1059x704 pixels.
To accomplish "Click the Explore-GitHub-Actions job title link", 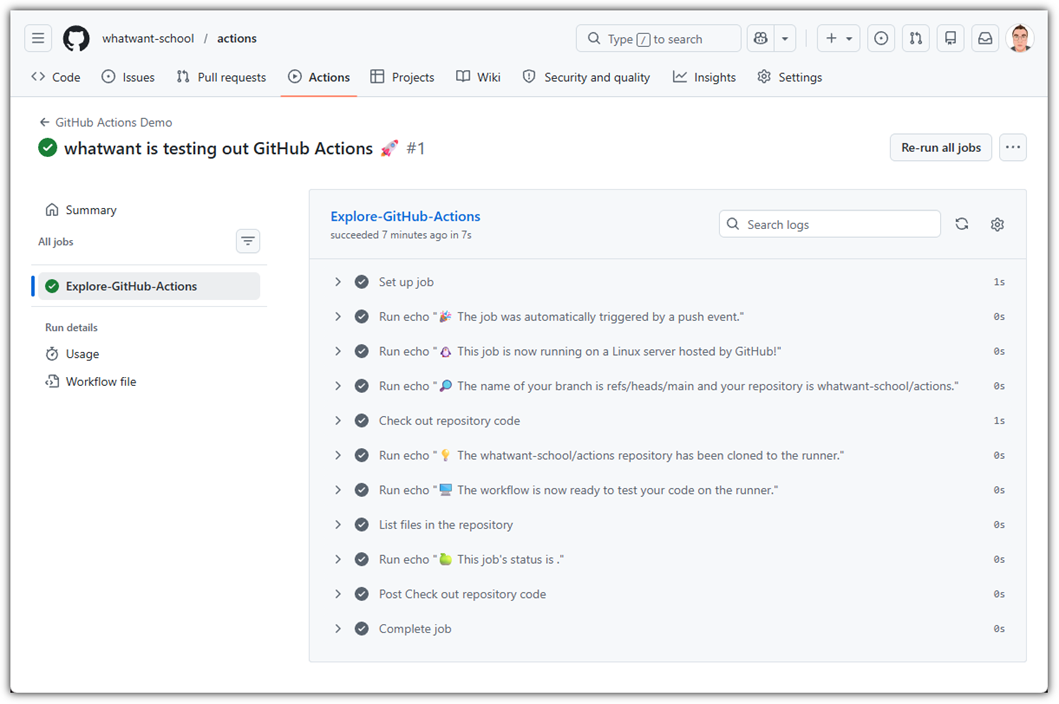I will click(x=405, y=216).
